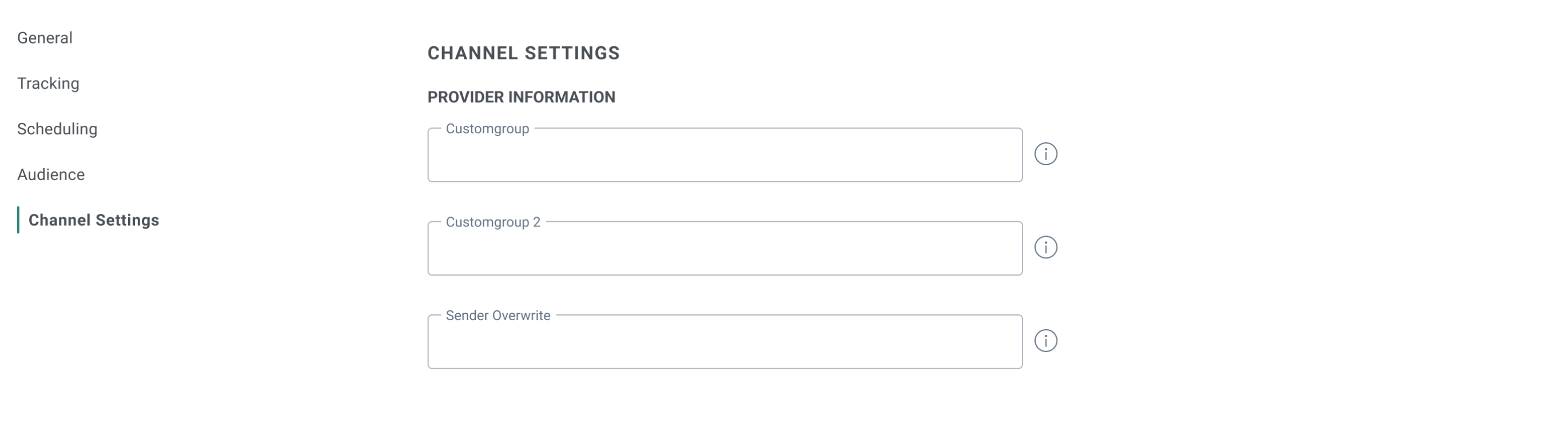This screenshot has width=1568, height=443.
Task: Click the Customgroup 2 floating label text
Action: 492,222
